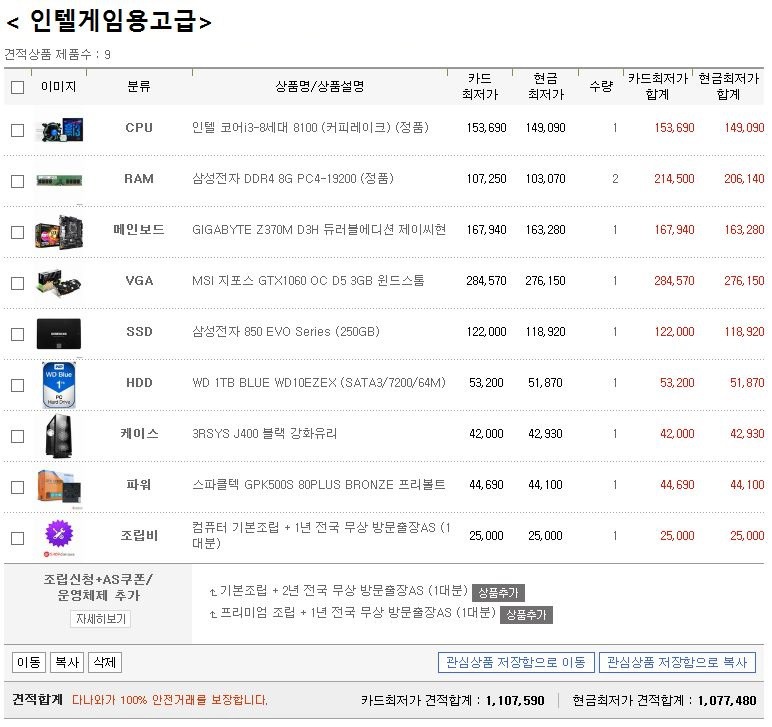Click the 상품명/상품설명 column header
Image resolution: width=772 pixels, height=727 pixels.
point(320,87)
